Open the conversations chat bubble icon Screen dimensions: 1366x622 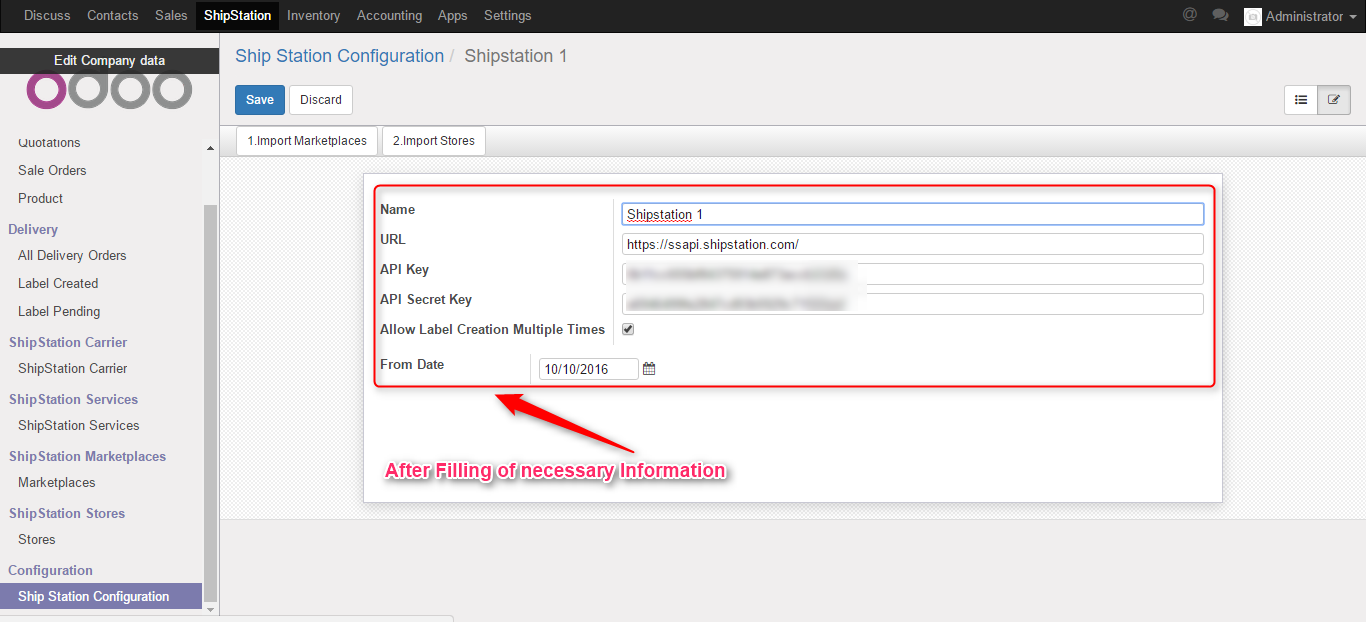tap(1220, 15)
